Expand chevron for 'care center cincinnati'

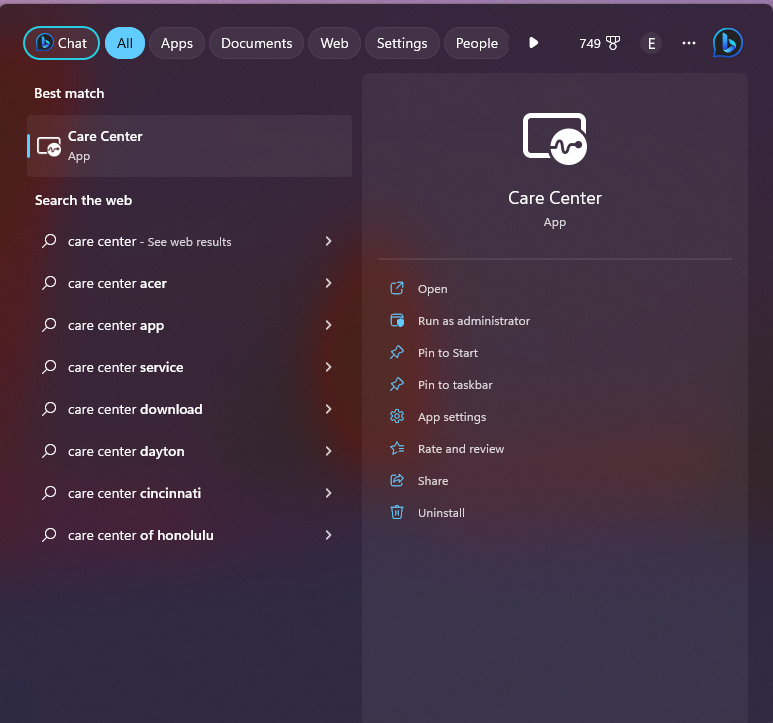328,493
